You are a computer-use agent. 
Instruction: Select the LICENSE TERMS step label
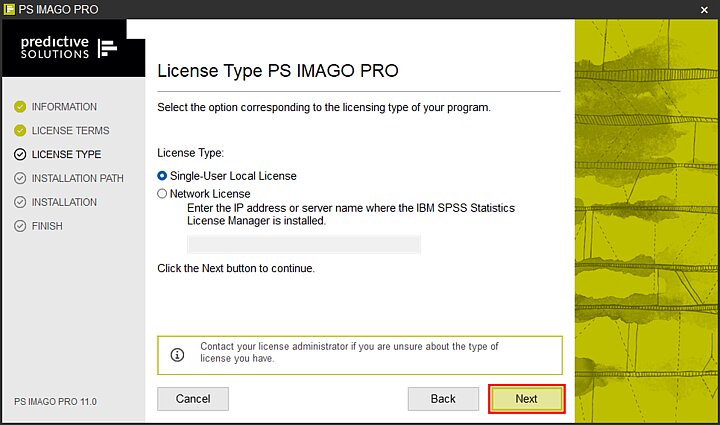70,131
